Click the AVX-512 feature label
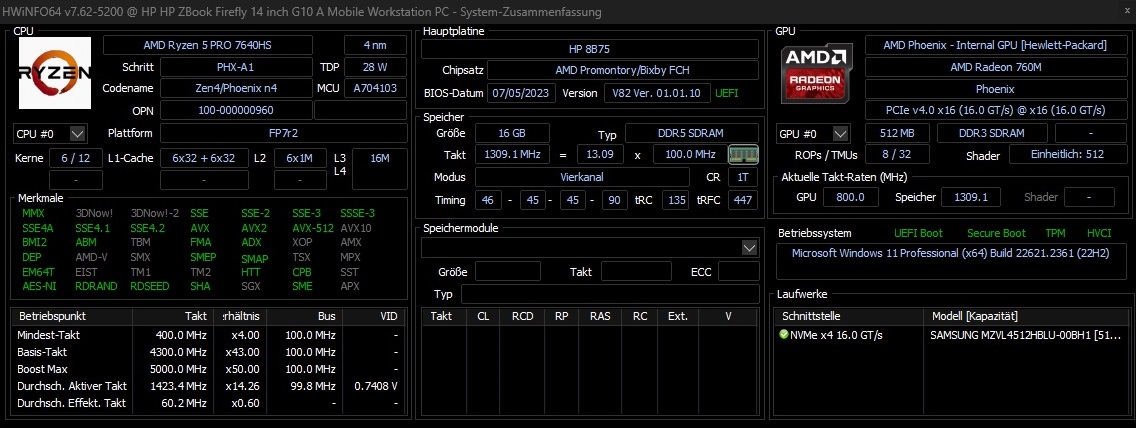The width and height of the screenshot is (1136, 428). click(x=313, y=228)
